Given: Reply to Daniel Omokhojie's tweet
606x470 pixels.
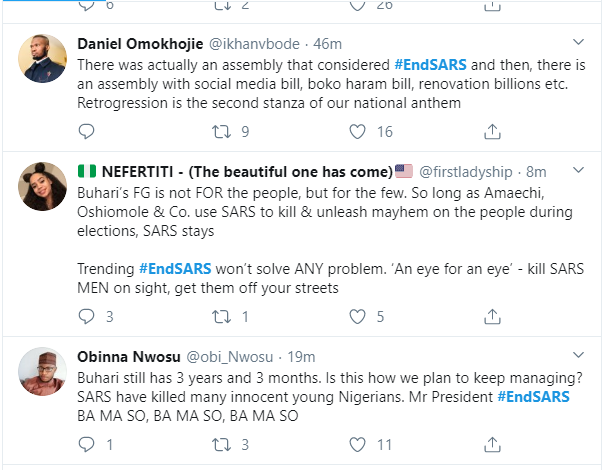Looking at the screenshot, I should point(87,131).
